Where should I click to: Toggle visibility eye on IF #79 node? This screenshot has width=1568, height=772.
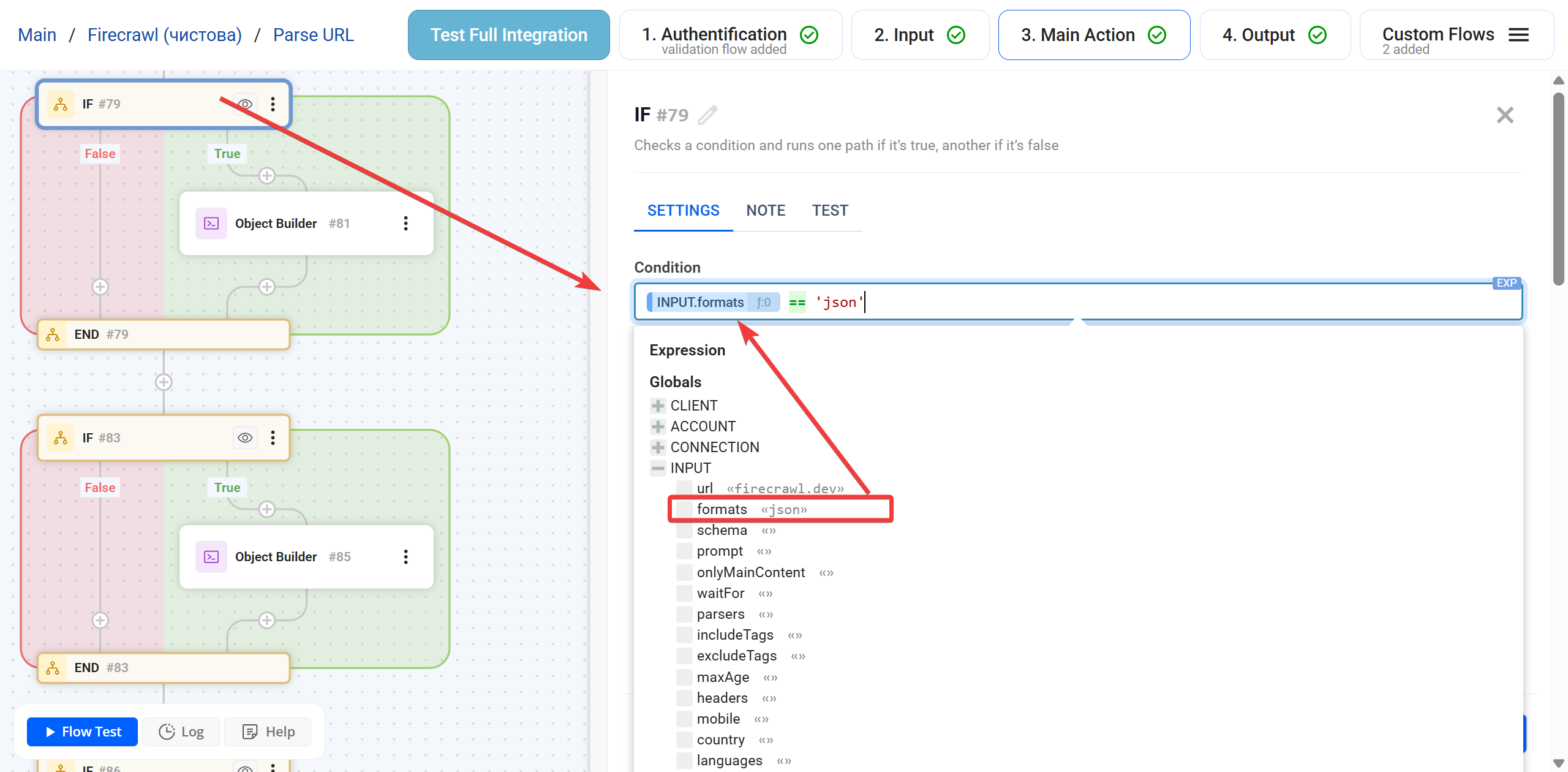pyautogui.click(x=245, y=104)
